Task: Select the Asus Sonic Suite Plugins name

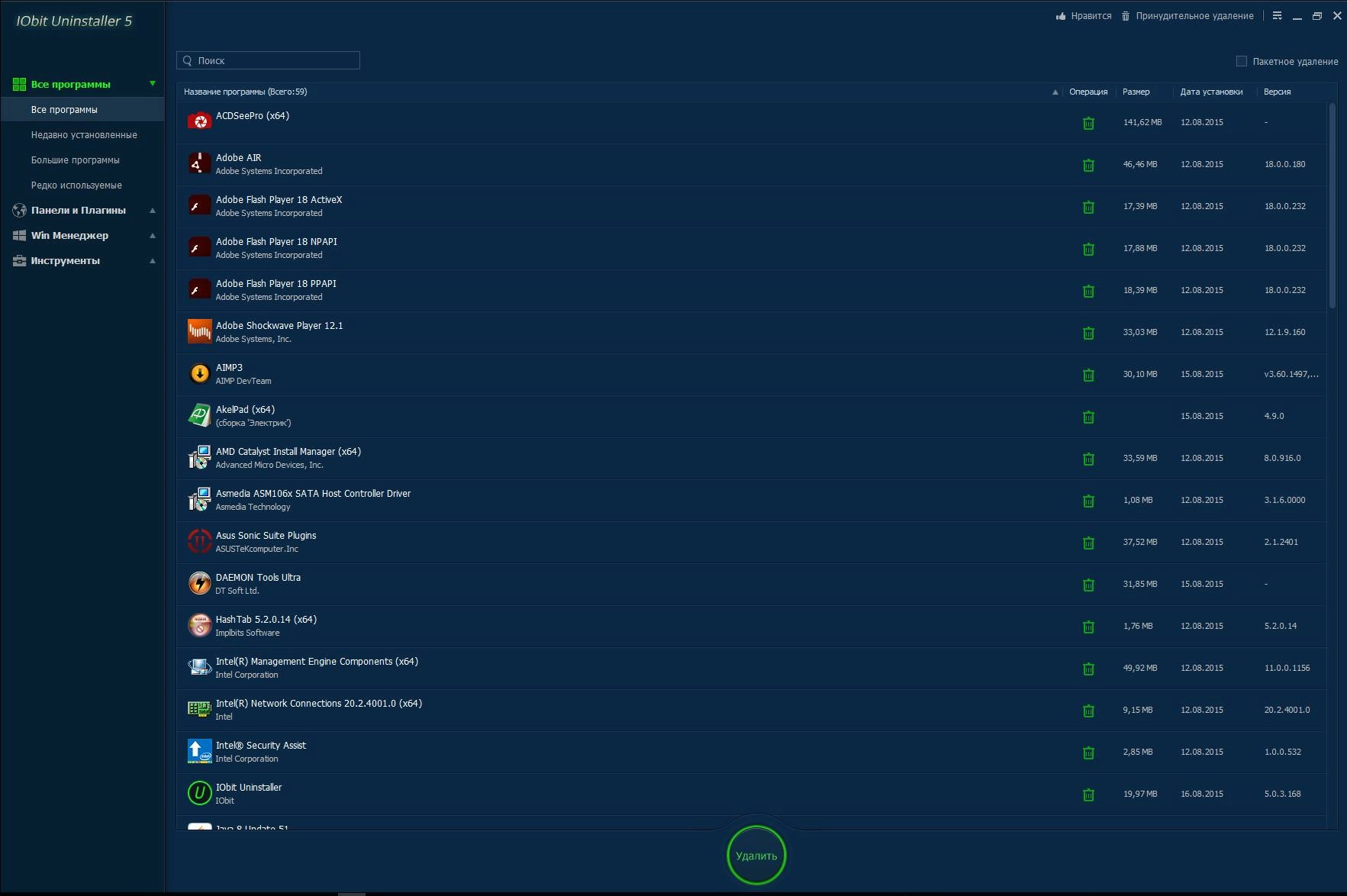Action: point(266,536)
